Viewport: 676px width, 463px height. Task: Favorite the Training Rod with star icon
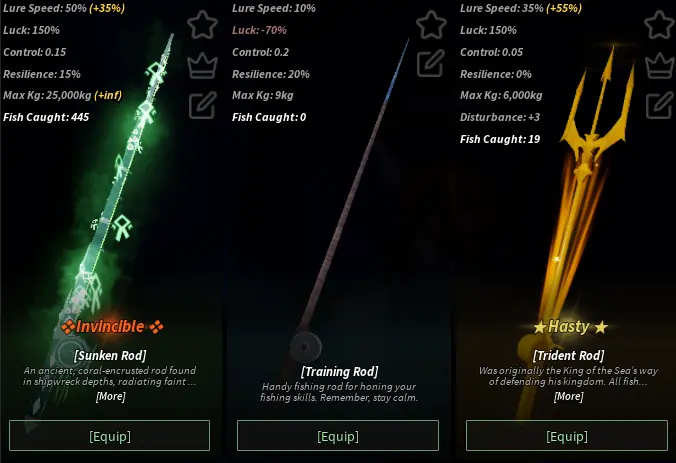431,25
